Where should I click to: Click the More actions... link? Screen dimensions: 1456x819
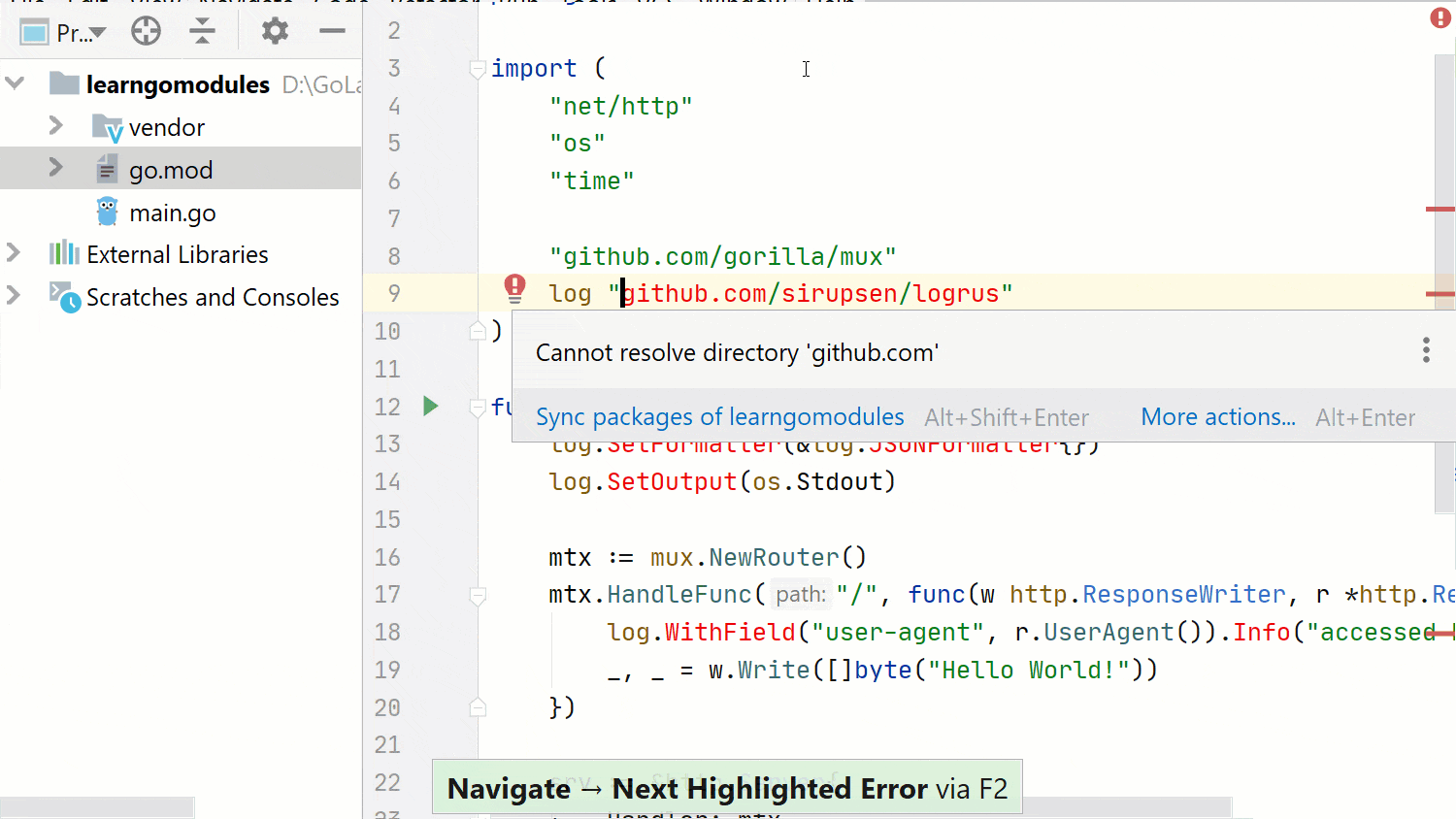1217,417
